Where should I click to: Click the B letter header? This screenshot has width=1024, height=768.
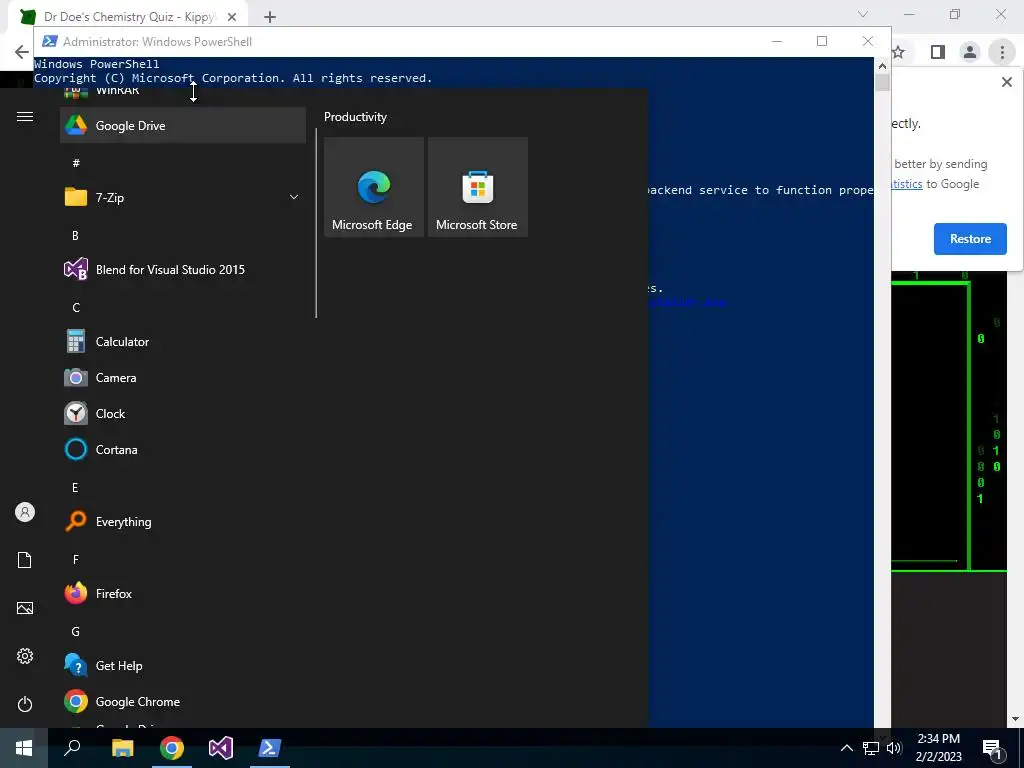[75, 235]
